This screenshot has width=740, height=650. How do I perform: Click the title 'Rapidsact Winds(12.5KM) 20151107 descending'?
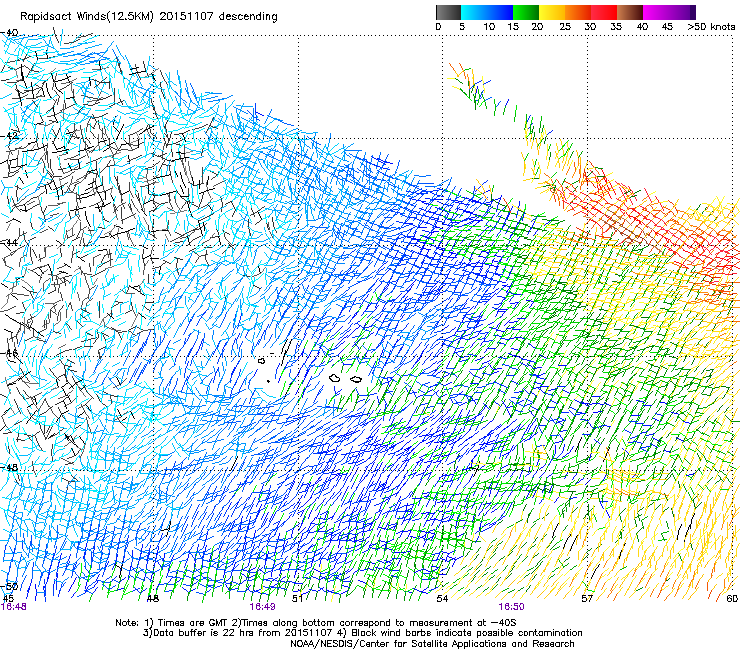149,17
